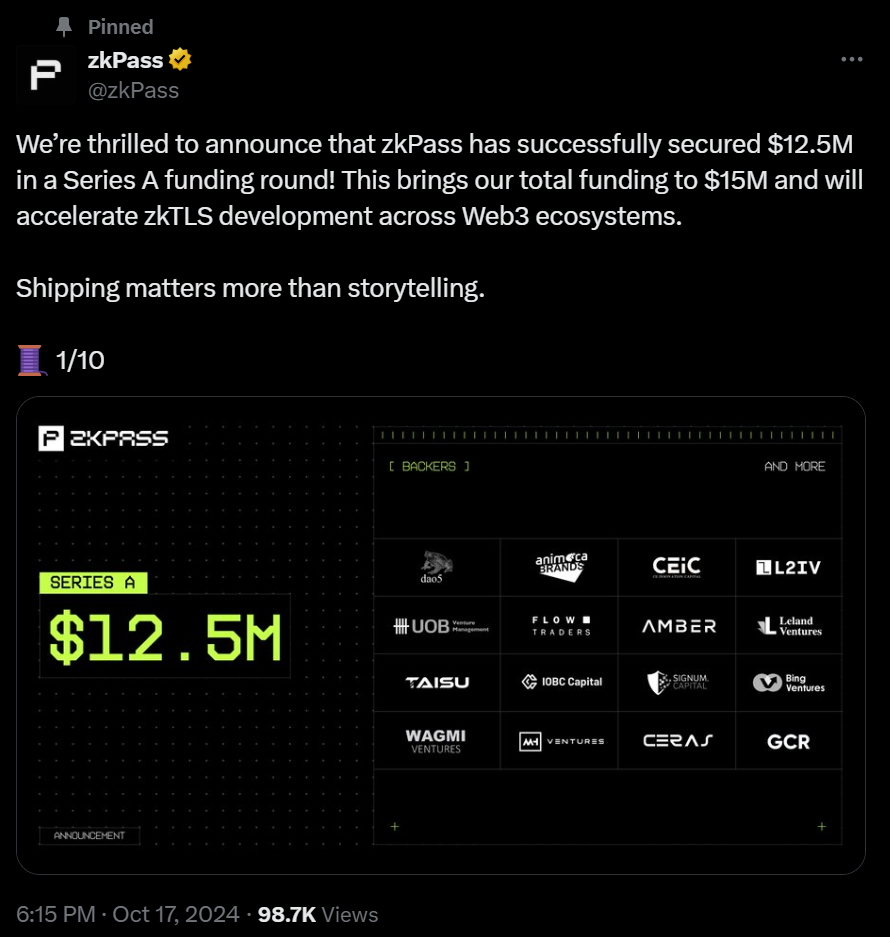Screen dimensions: 890x937
Task: Click the thread spool emoji
Action: click(31, 360)
